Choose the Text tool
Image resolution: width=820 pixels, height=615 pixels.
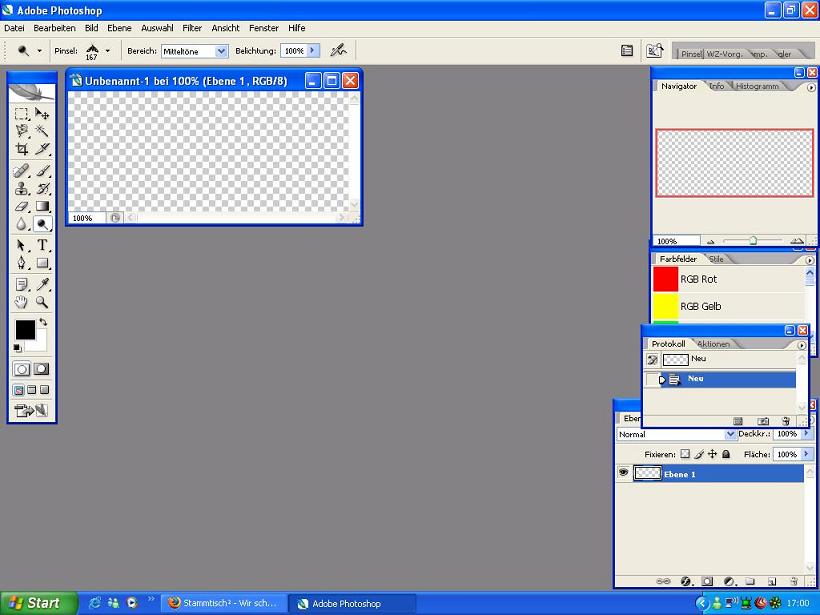(x=43, y=245)
